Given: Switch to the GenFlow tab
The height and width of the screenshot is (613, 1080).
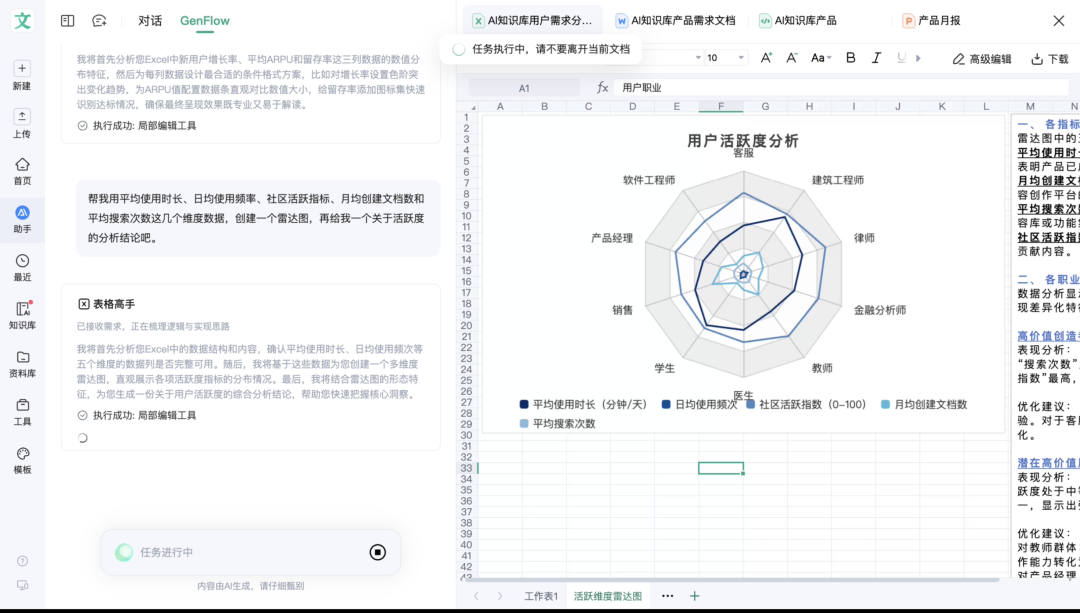Looking at the screenshot, I should point(203,20).
